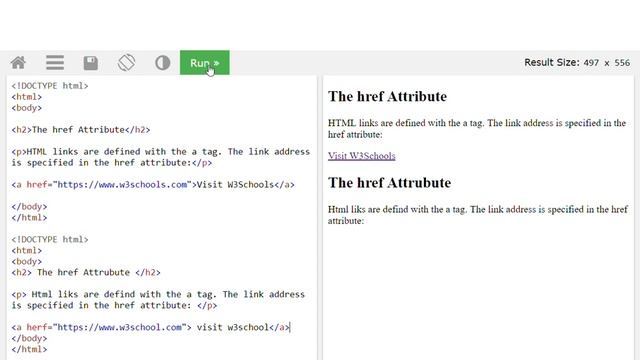640x360 pixels.
Task: Click the last </html> closing tag line
Action: tap(29, 349)
